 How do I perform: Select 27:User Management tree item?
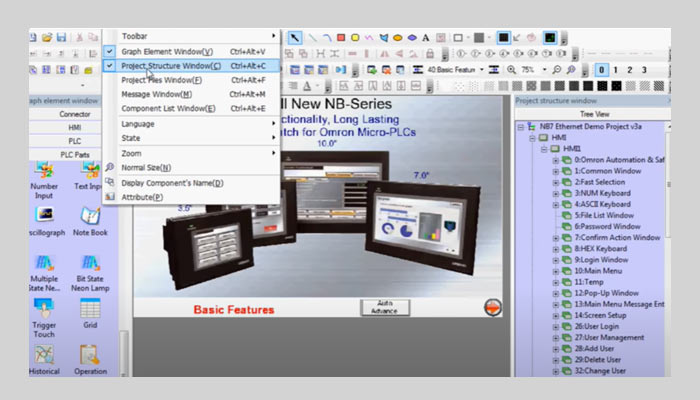[x=609, y=338]
